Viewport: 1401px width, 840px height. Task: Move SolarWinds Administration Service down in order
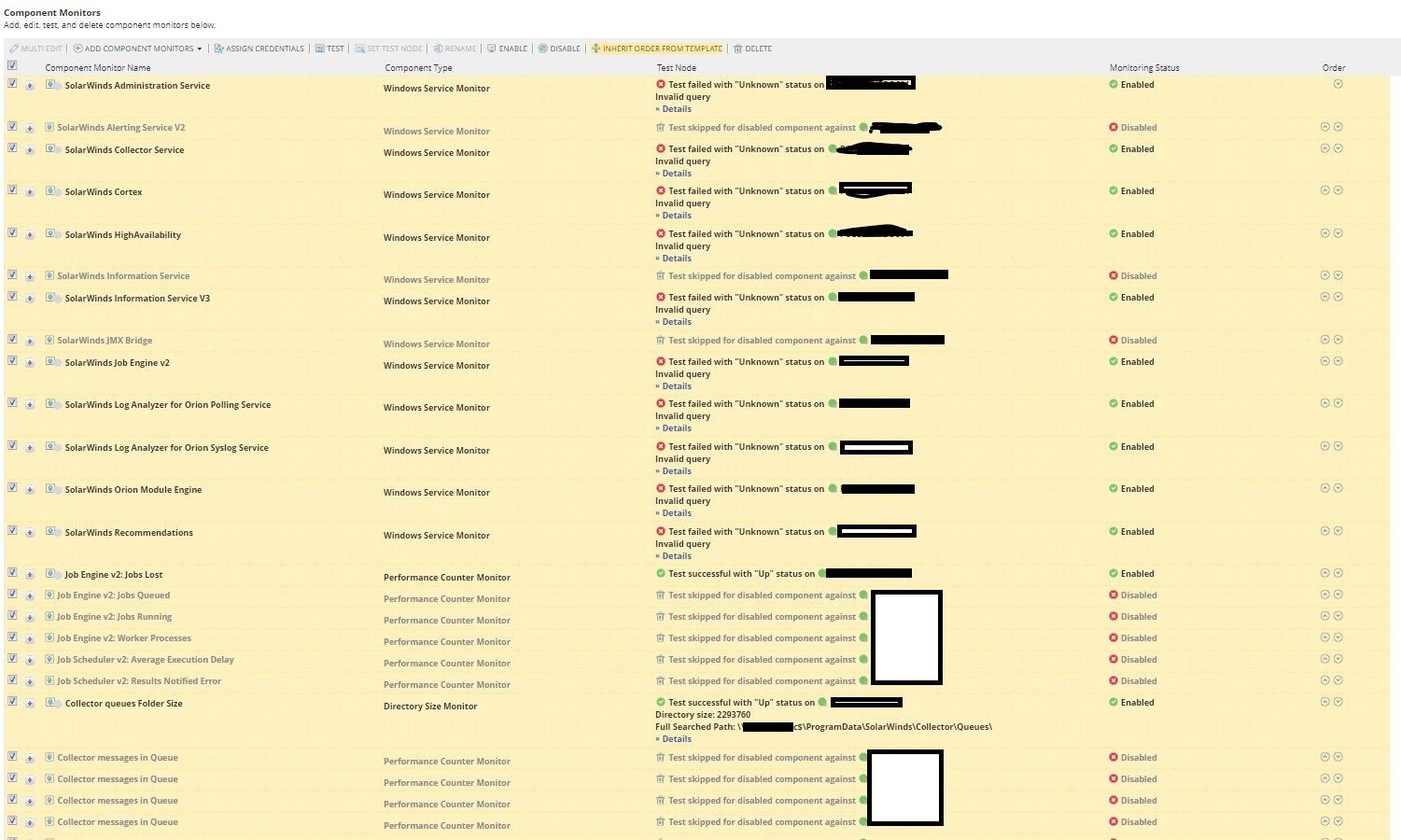click(1338, 84)
